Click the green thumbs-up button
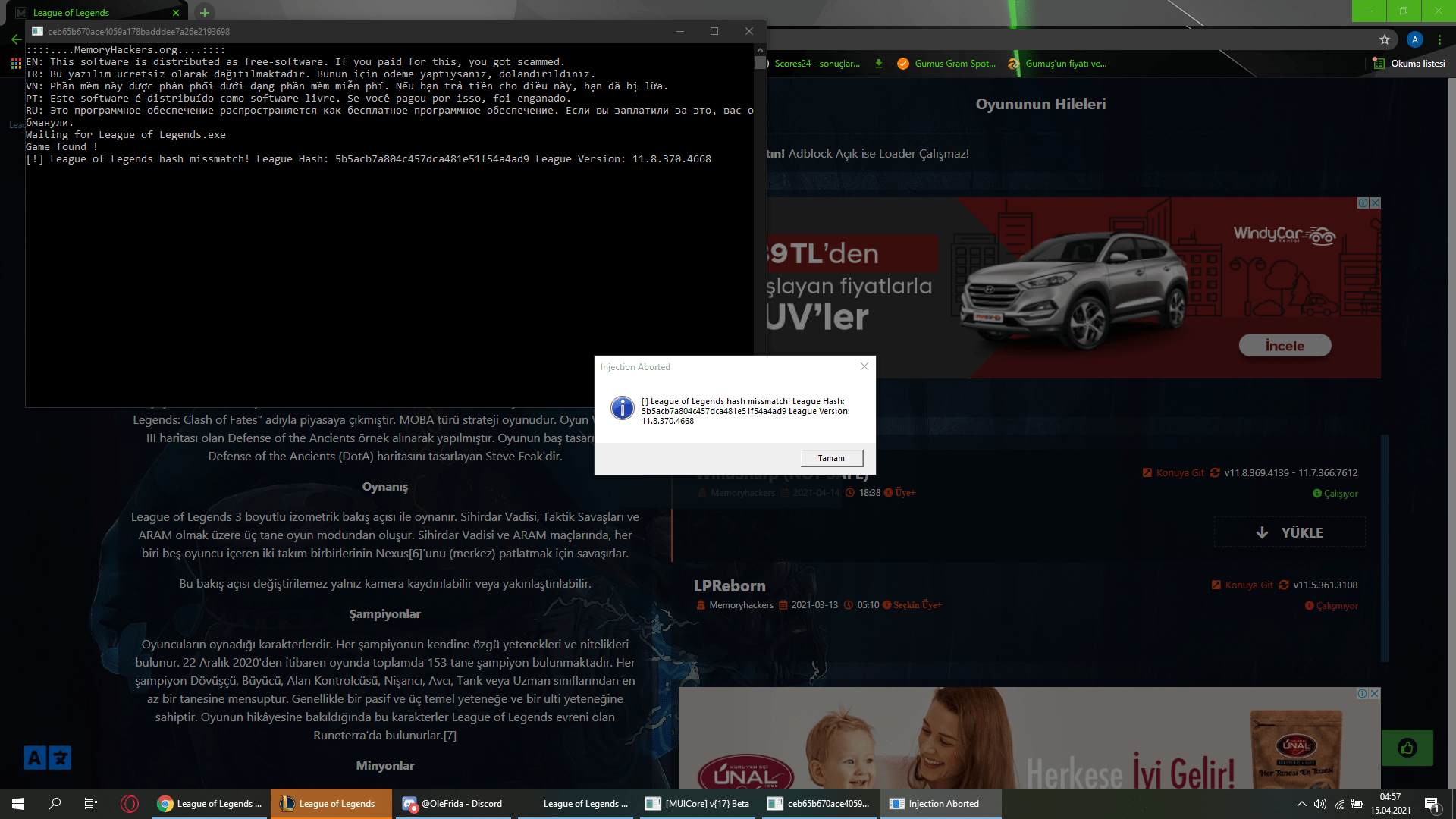Screen dimensions: 1456x819 (1407, 748)
